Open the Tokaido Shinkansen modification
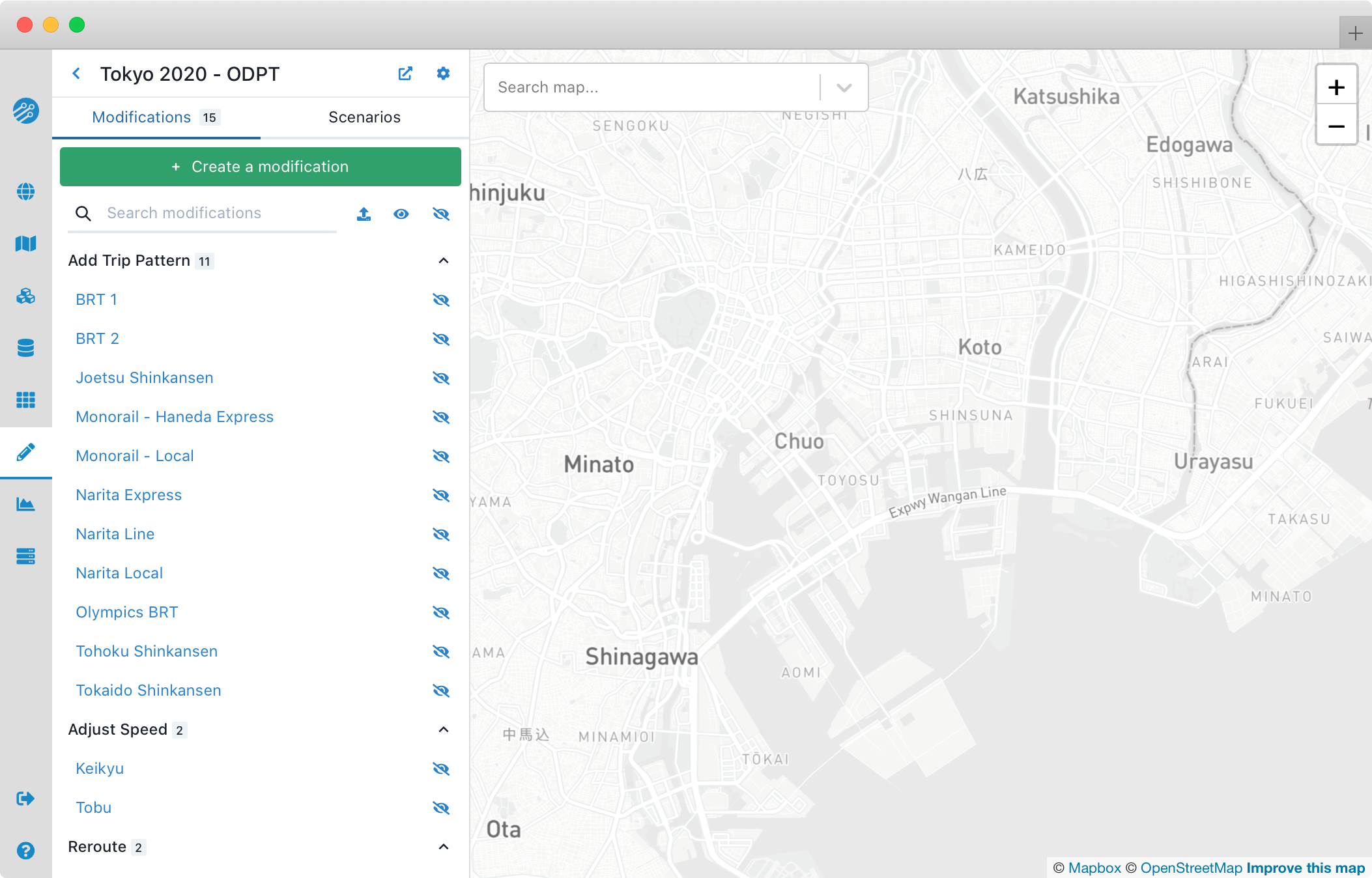Screen dimensions: 1372x878 click(149, 690)
